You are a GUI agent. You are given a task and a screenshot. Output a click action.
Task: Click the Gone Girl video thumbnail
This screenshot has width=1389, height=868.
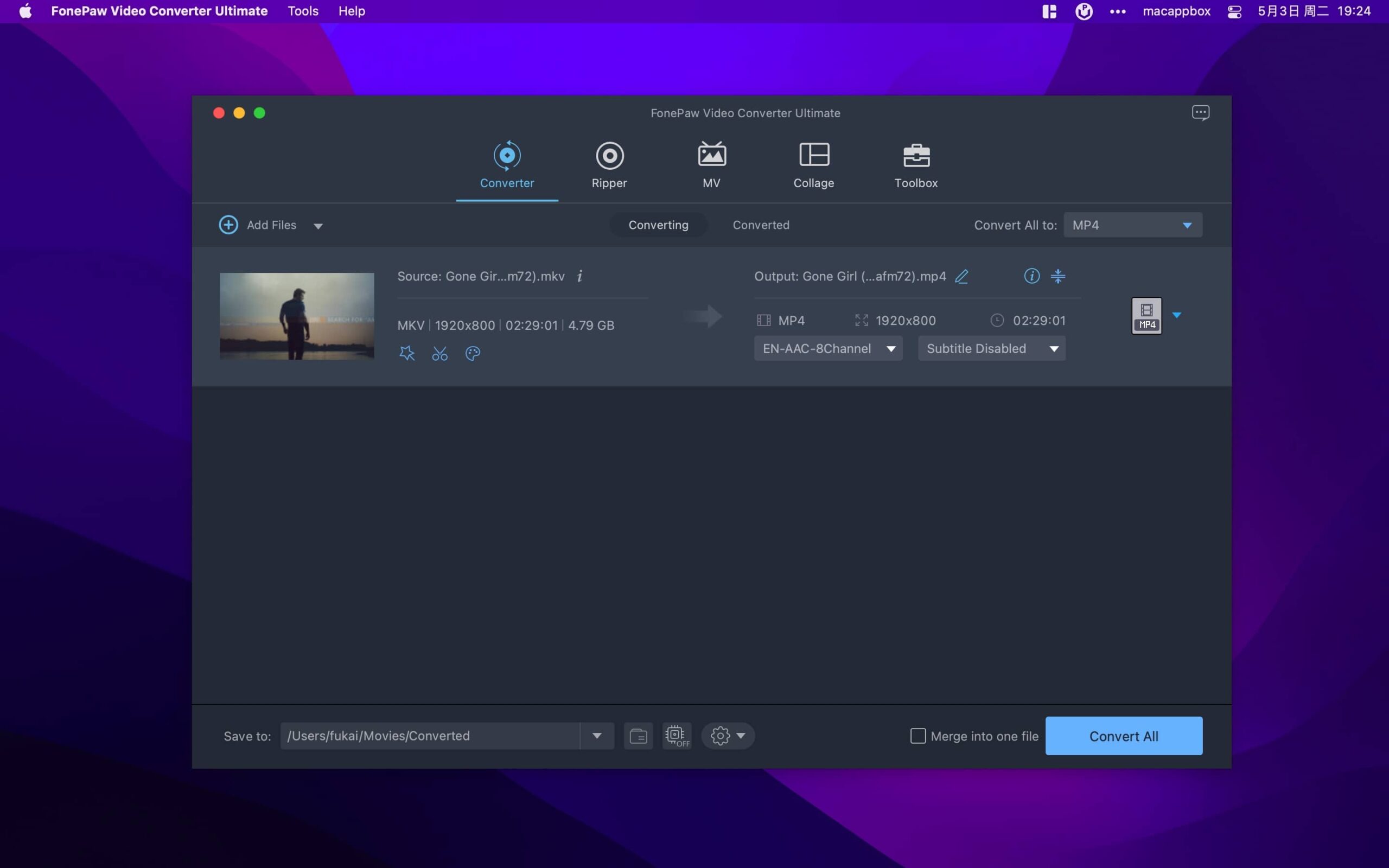(297, 316)
